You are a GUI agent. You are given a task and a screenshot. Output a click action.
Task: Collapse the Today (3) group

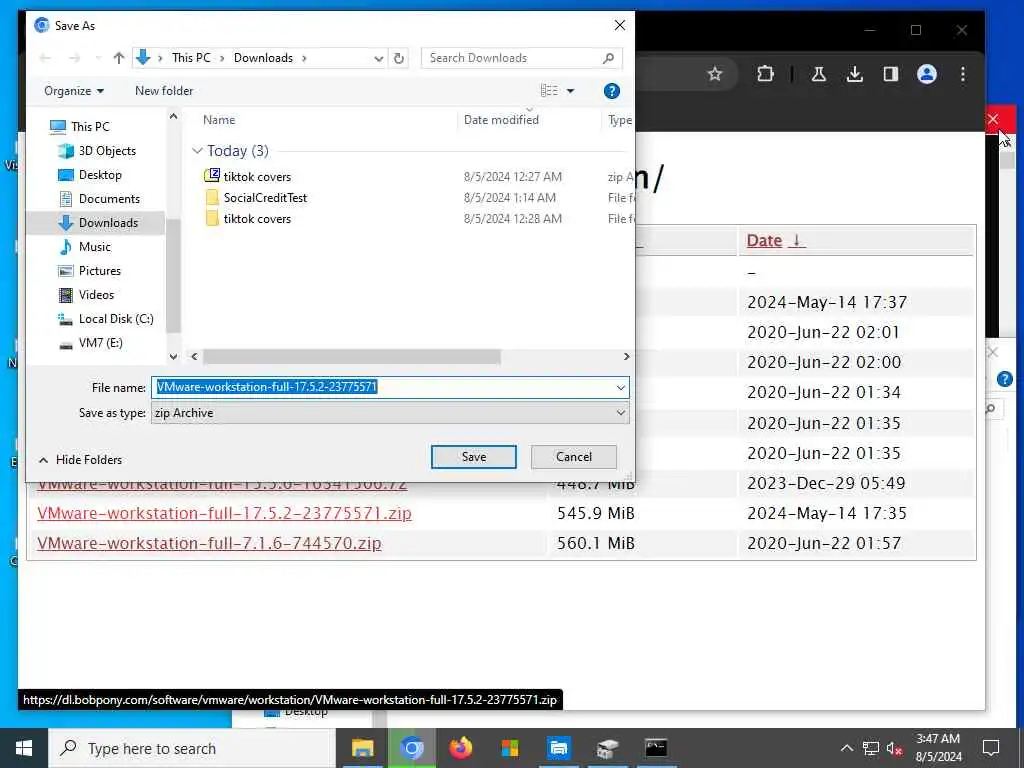click(197, 151)
